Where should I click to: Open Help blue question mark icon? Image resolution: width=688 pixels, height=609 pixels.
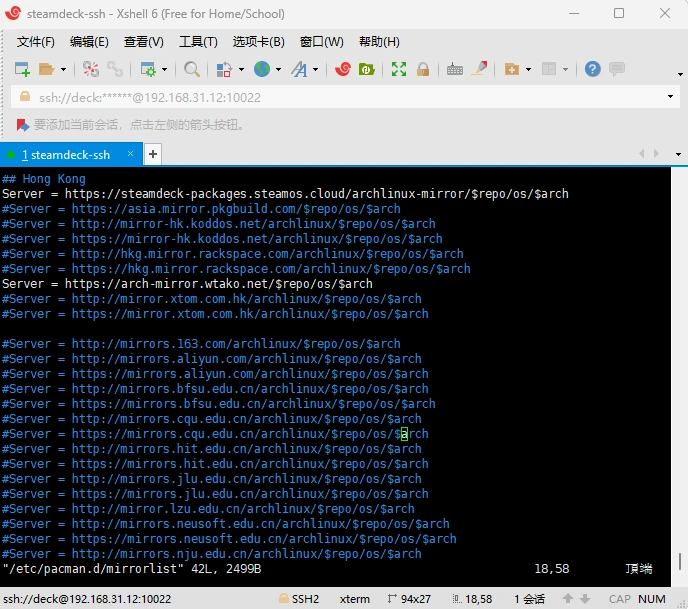tap(592, 69)
